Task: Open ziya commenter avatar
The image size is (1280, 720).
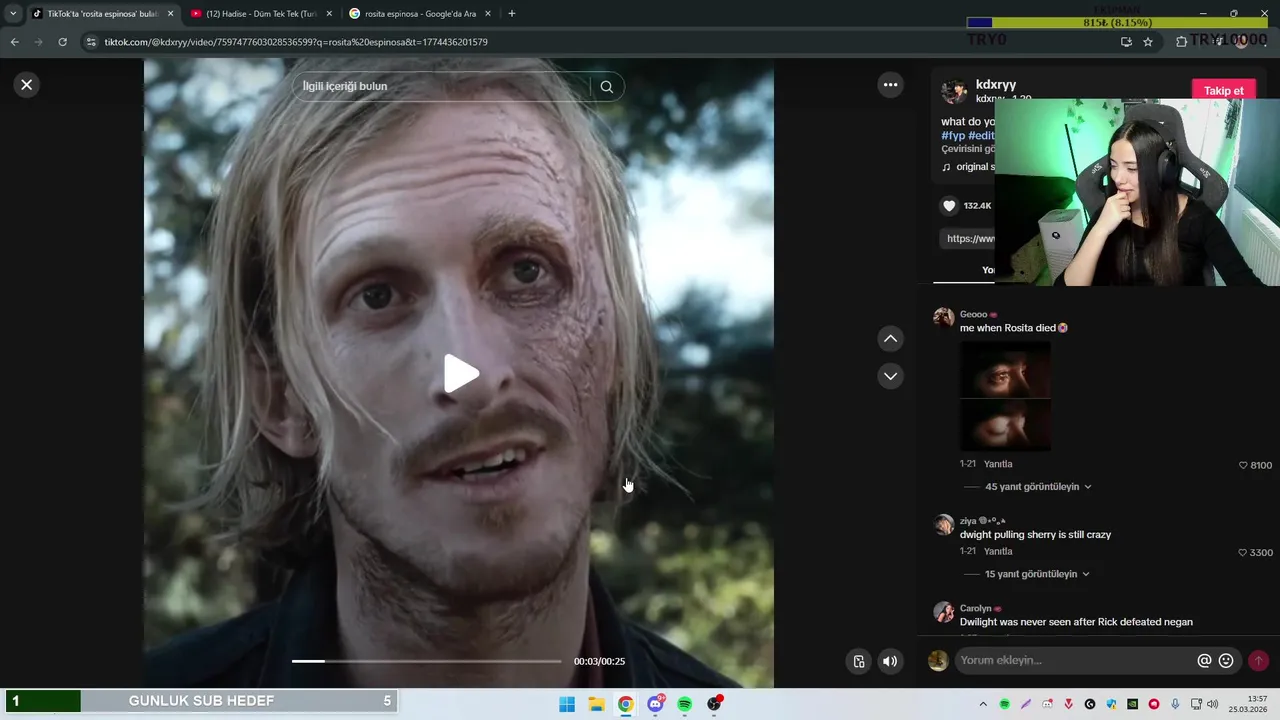Action: tap(943, 525)
